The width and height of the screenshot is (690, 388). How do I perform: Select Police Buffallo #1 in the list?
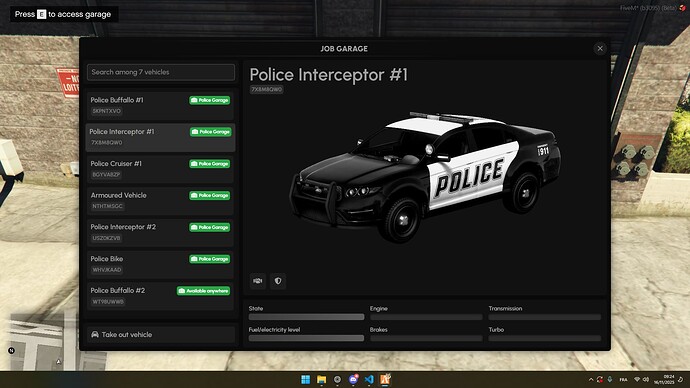(160, 106)
